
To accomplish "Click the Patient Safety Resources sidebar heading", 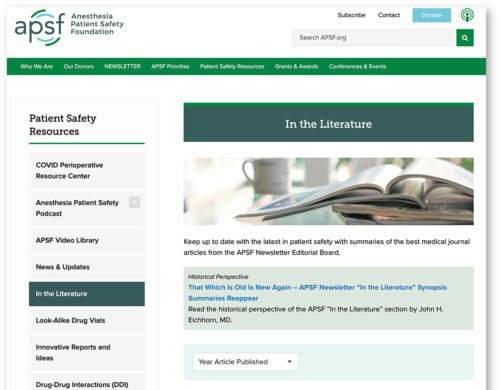I will coord(63,125).
